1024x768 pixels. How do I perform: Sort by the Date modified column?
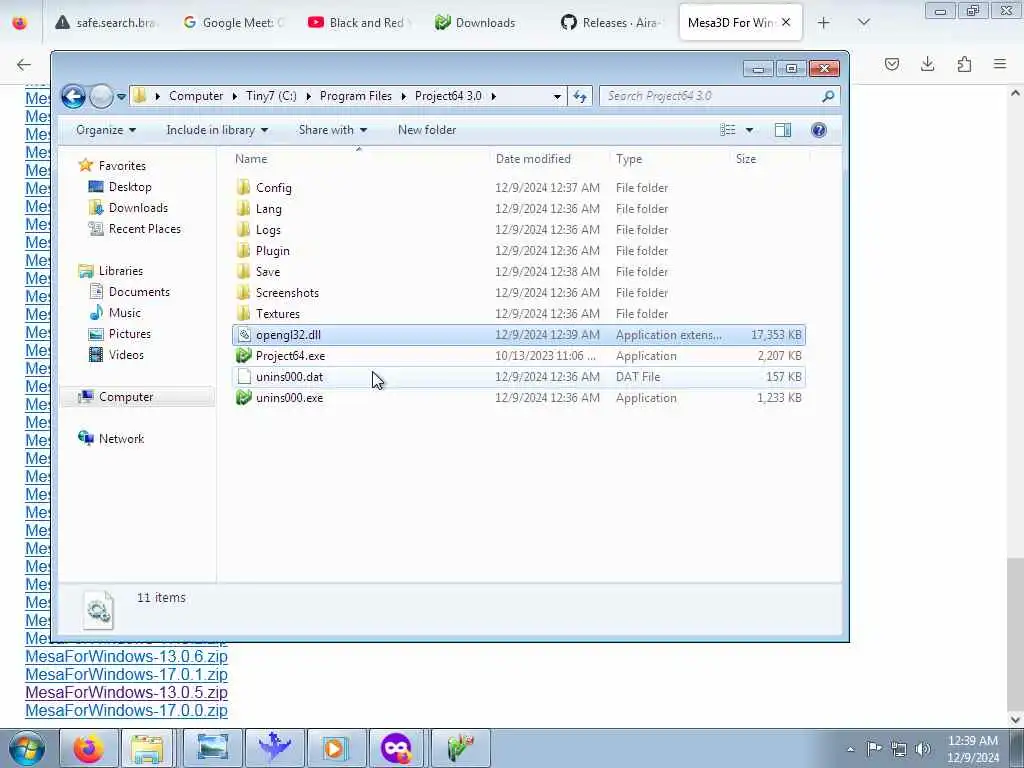(533, 159)
